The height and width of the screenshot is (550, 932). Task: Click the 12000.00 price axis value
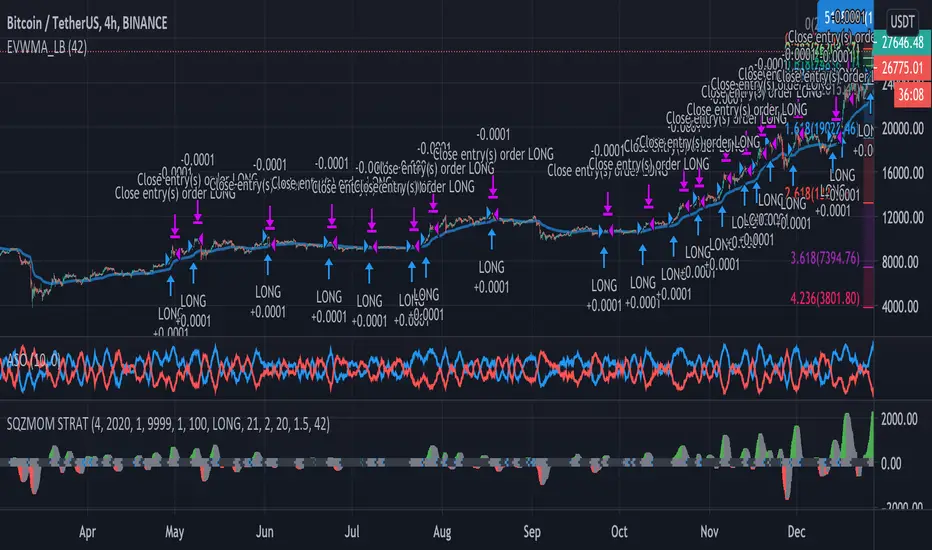coord(903,218)
